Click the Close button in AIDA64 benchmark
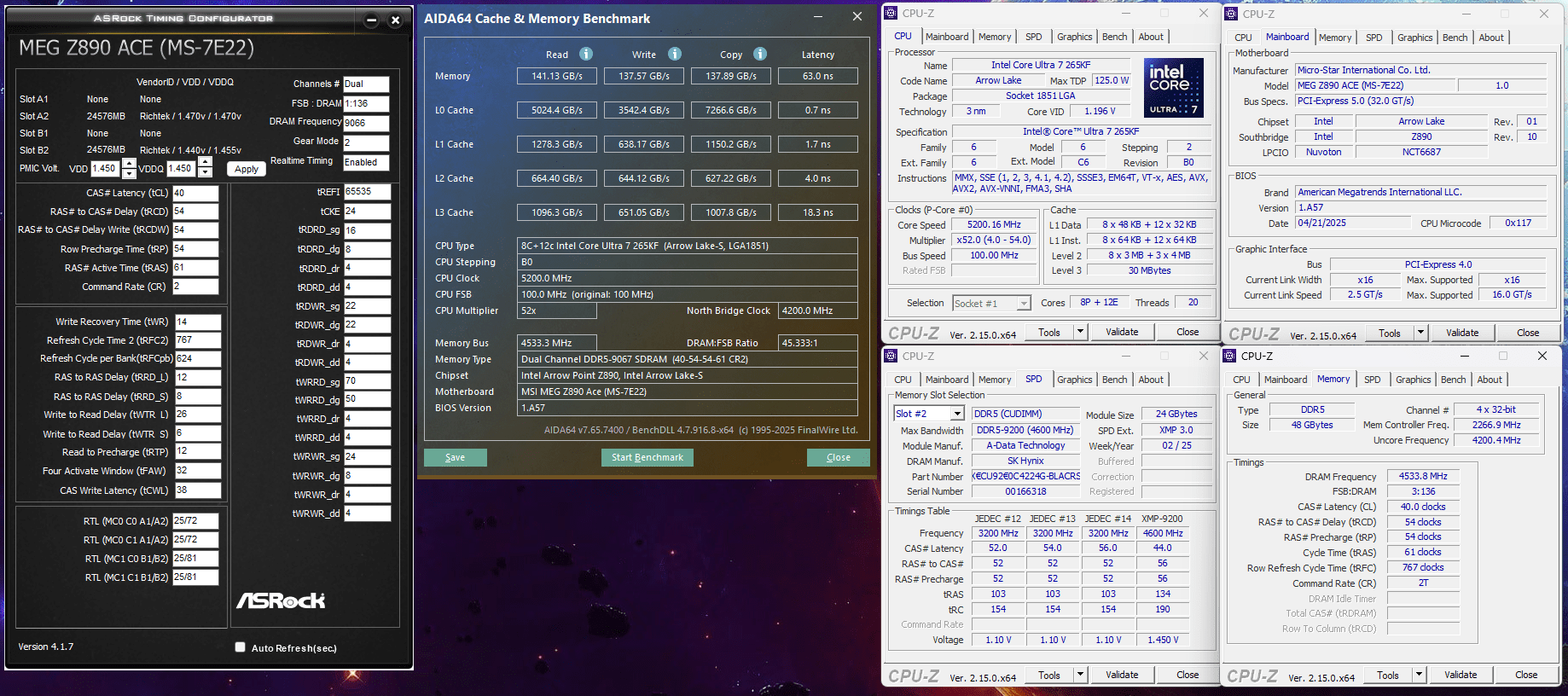This screenshot has height=696, width=1568. coord(839,457)
